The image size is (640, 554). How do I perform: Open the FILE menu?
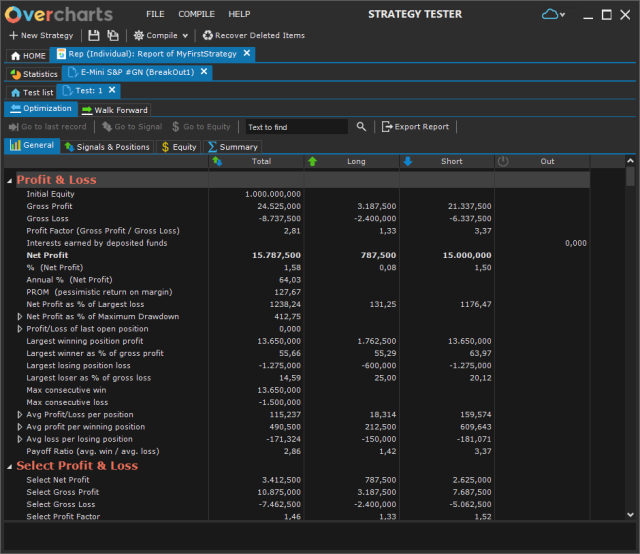tap(155, 14)
